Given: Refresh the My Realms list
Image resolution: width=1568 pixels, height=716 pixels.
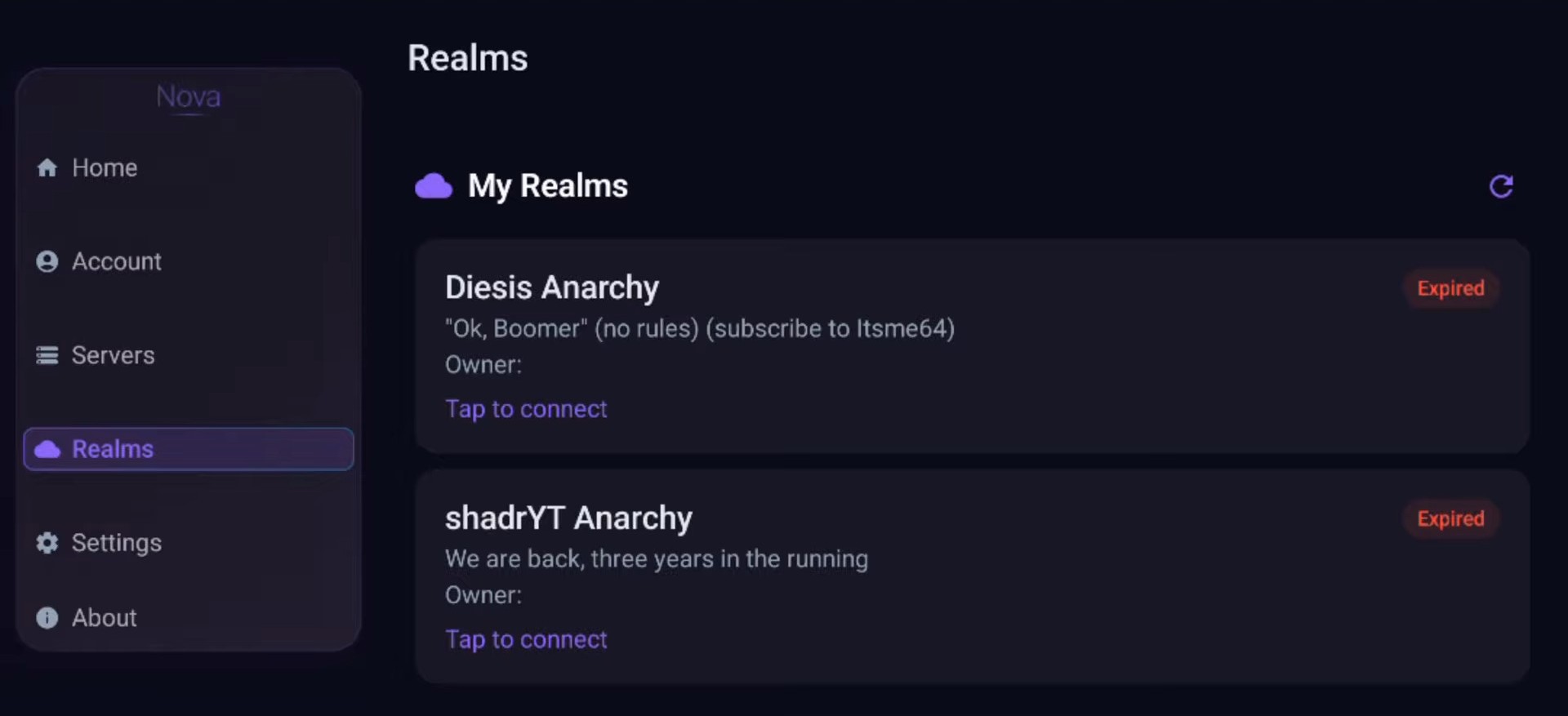Looking at the screenshot, I should coord(1501,186).
